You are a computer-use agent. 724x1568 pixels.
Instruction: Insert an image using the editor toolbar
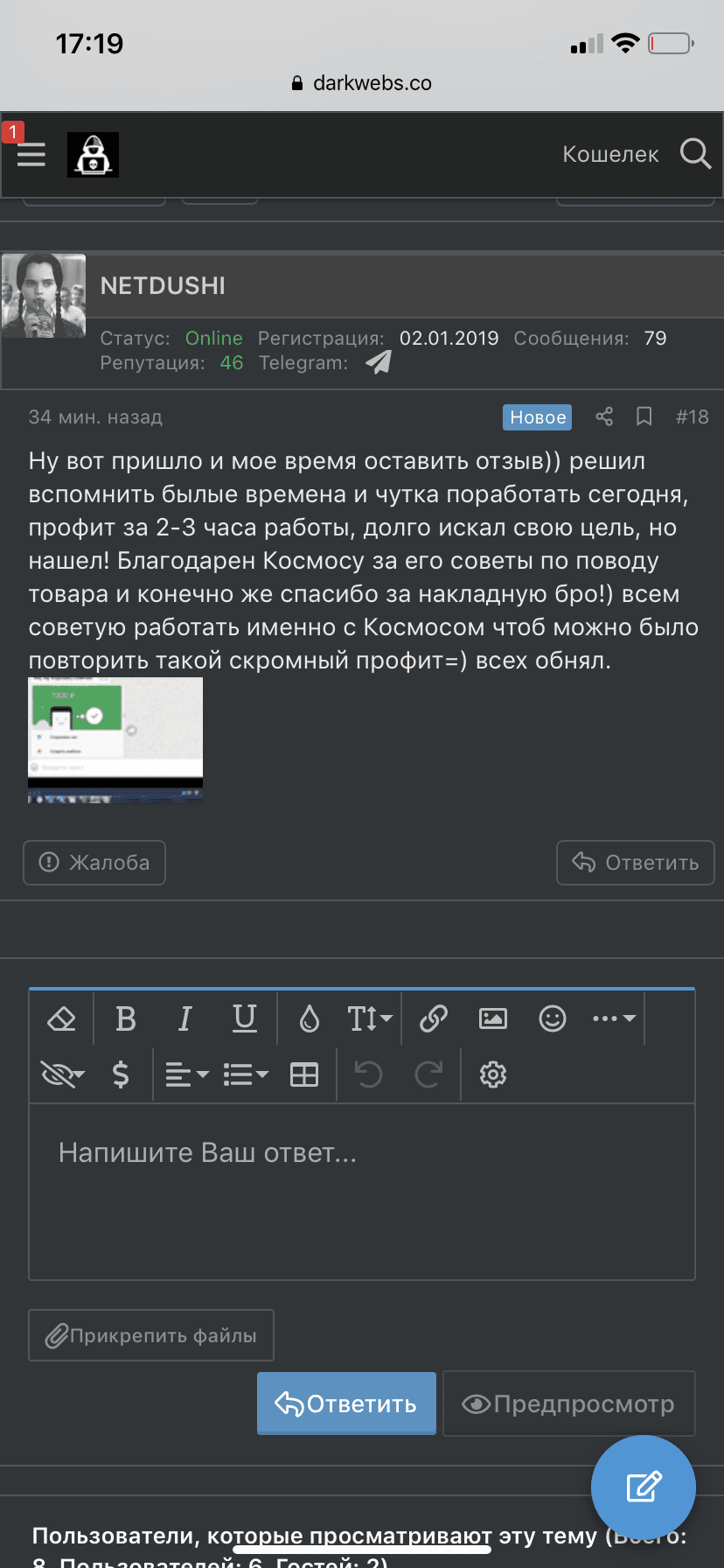tap(493, 1018)
